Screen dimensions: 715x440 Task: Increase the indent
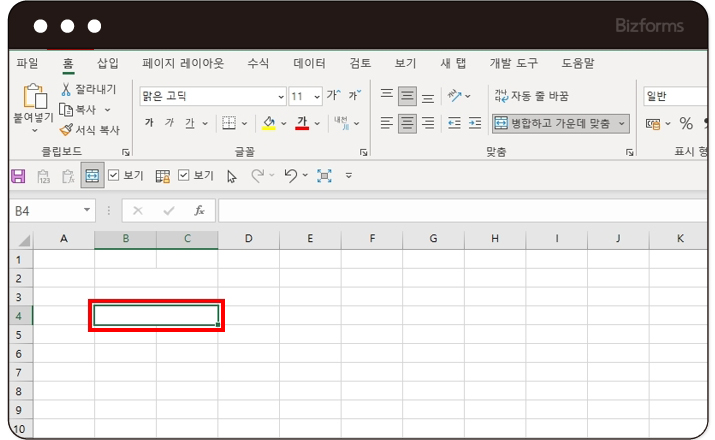tap(475, 123)
